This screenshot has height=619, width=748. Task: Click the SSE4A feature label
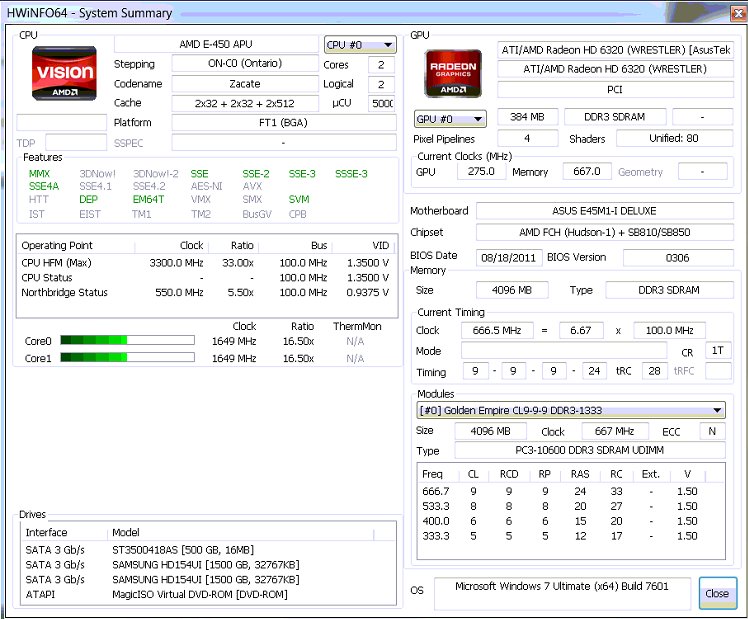[x=44, y=186]
